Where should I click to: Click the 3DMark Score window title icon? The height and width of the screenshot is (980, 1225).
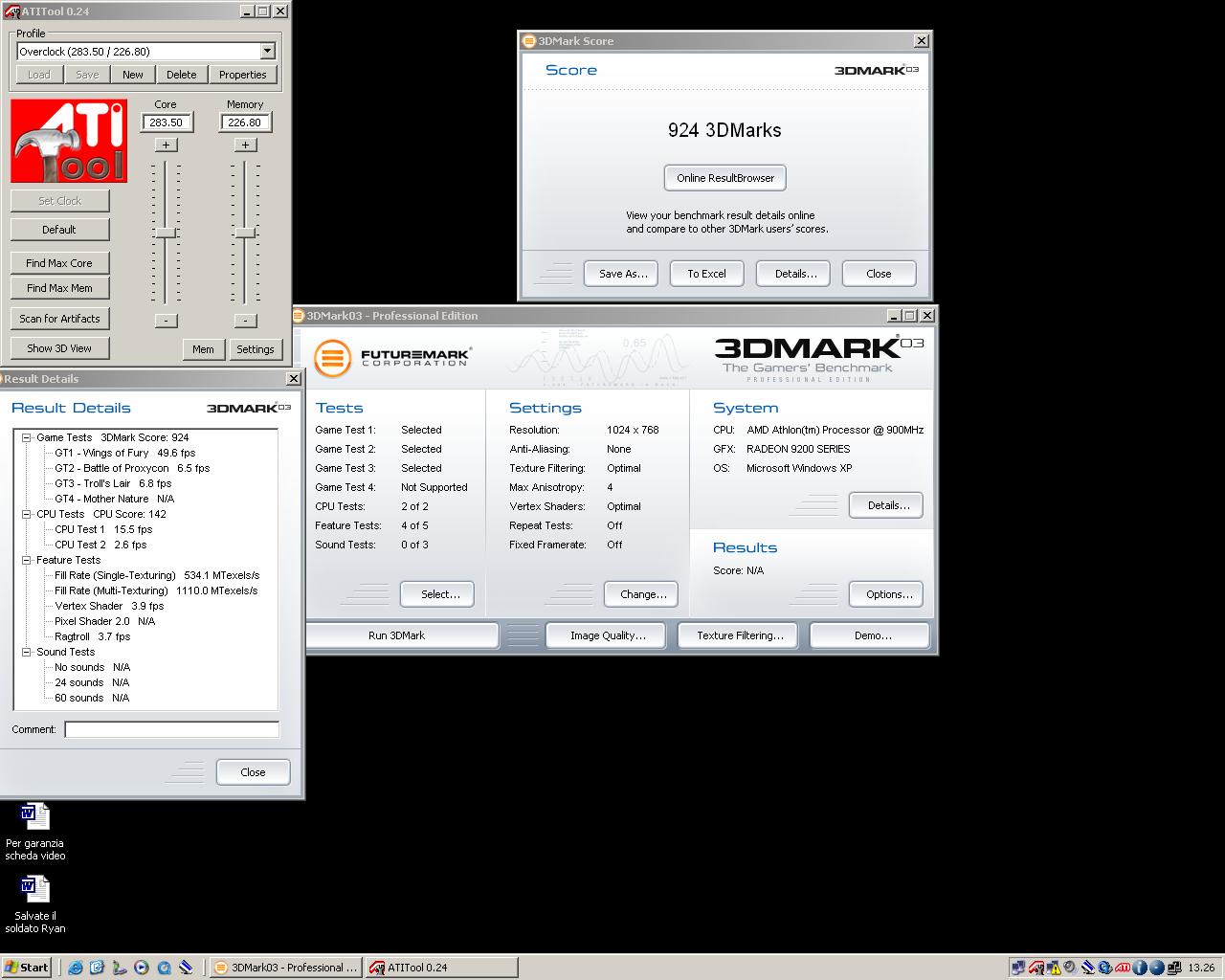(x=528, y=41)
